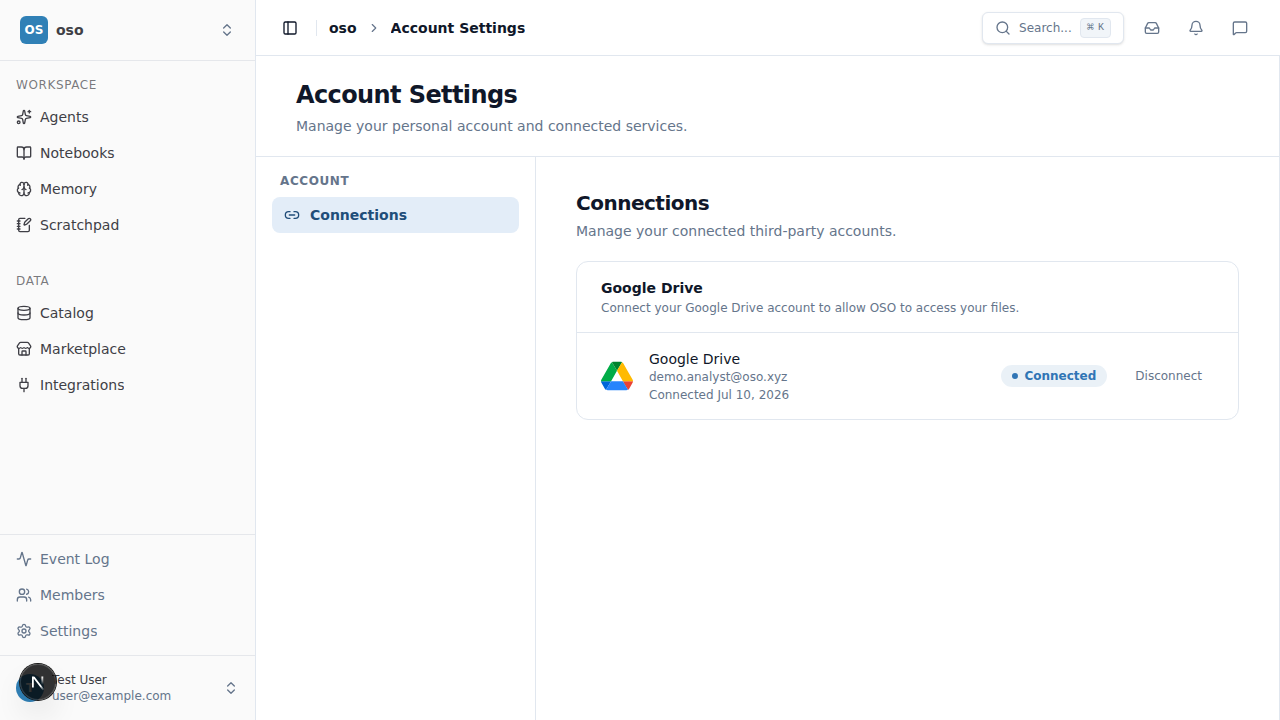
Task: Click the Members people icon
Action: [x=24, y=595]
